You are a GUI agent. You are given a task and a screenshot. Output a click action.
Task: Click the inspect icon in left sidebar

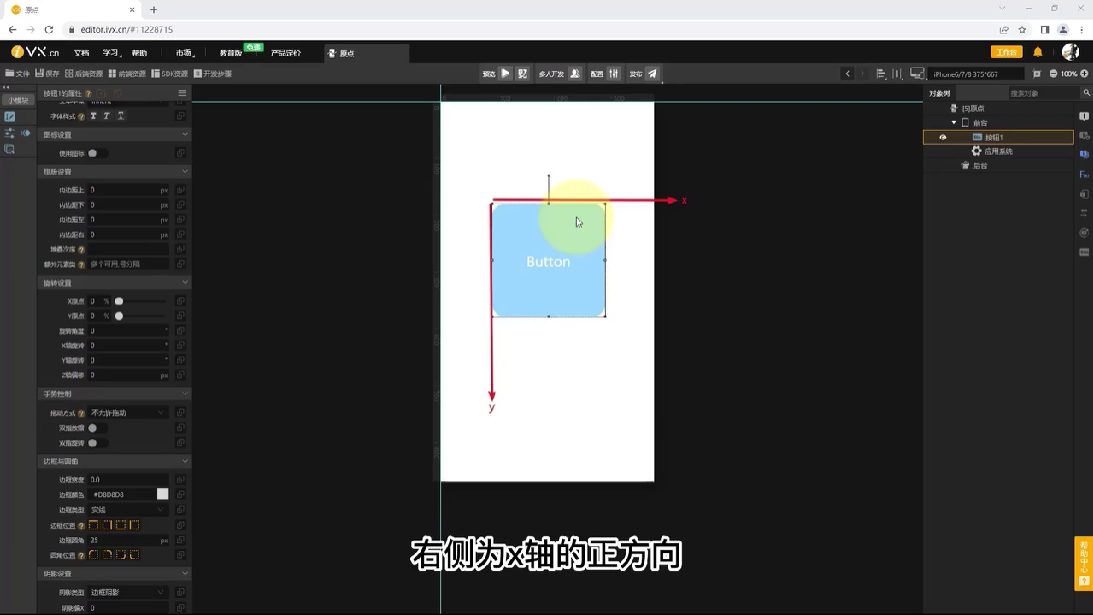pyautogui.click(x=10, y=149)
